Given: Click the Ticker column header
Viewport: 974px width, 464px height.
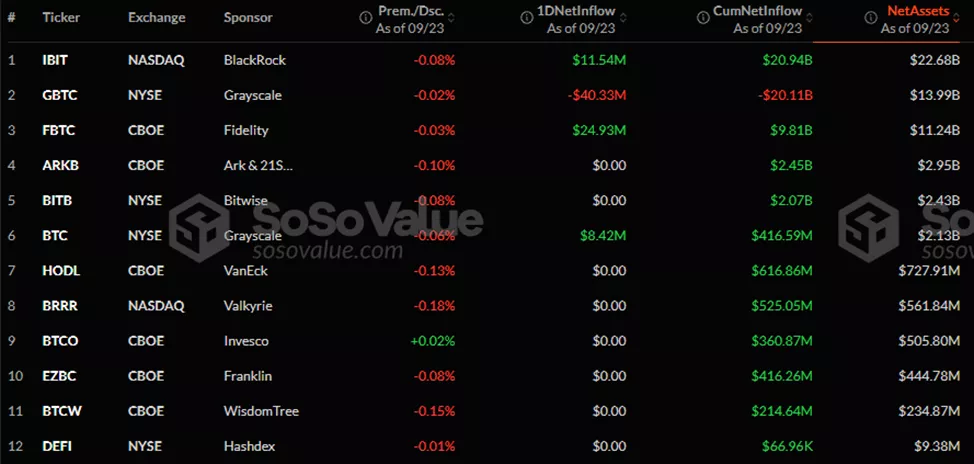Looking at the screenshot, I should pos(62,19).
